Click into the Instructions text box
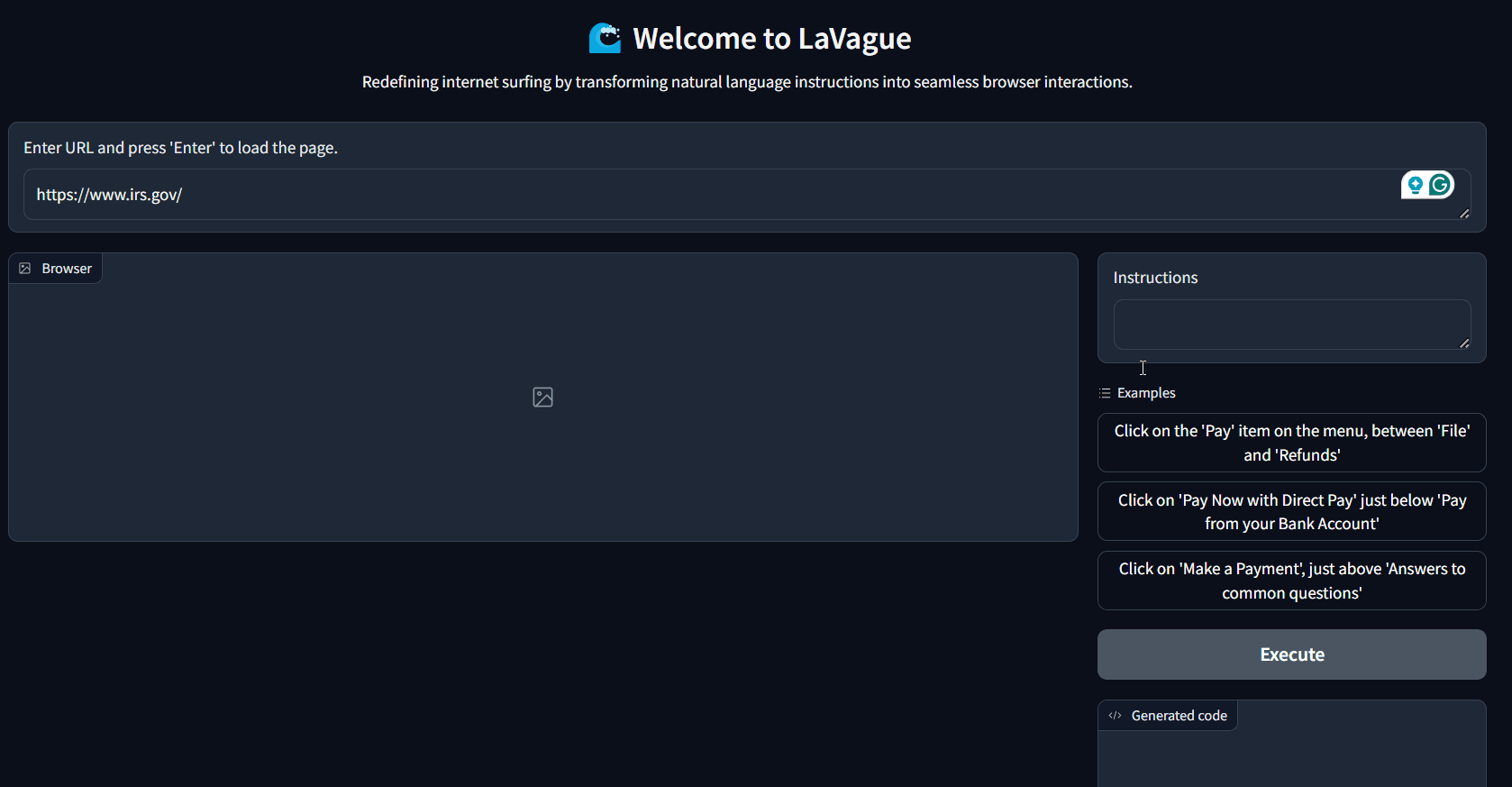Viewport: 1512px width, 787px height. pos(1292,325)
